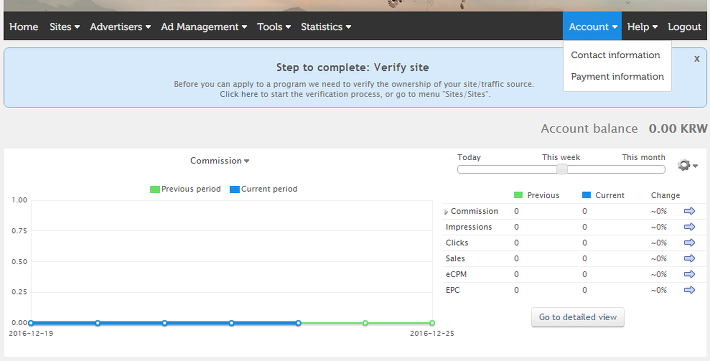Go to Home in the navigation bar

tap(24, 27)
